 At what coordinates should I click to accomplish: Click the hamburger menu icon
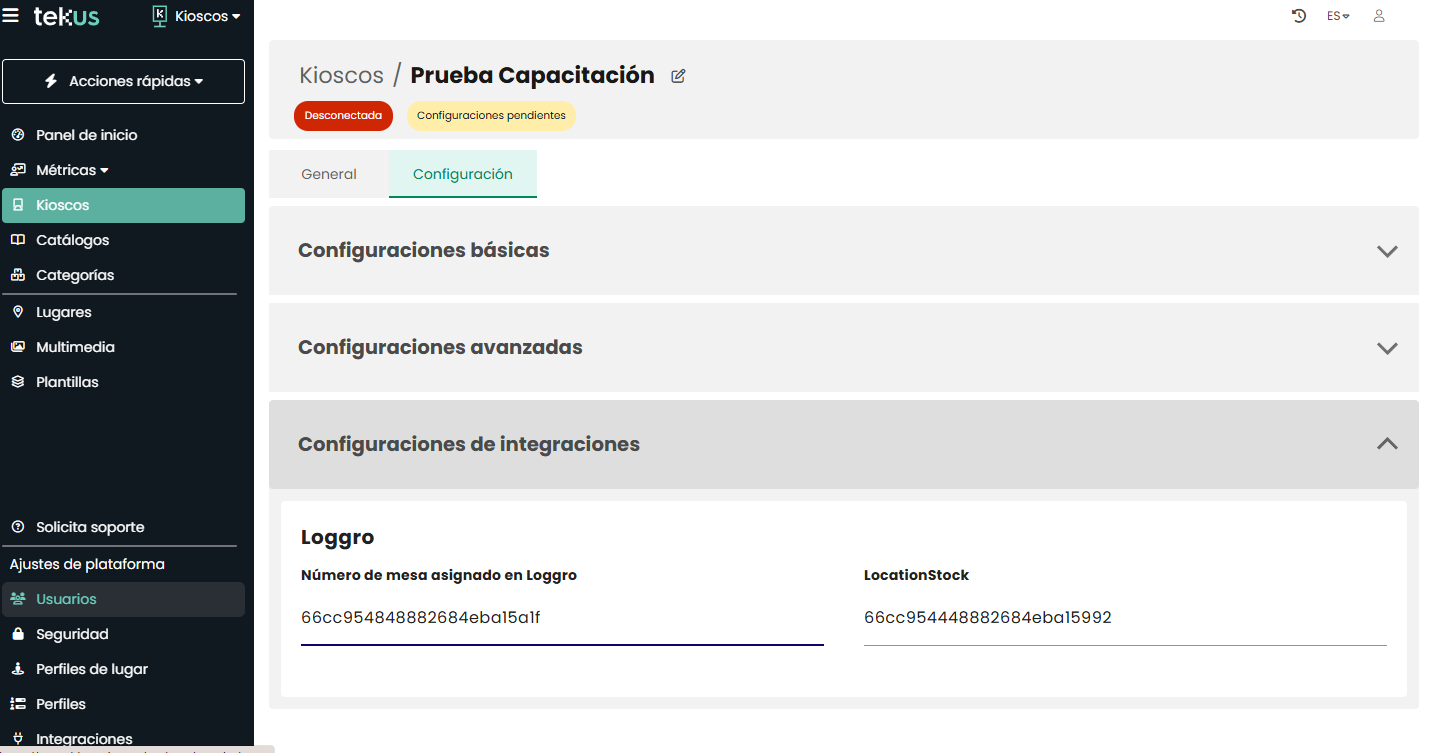tap(11, 16)
